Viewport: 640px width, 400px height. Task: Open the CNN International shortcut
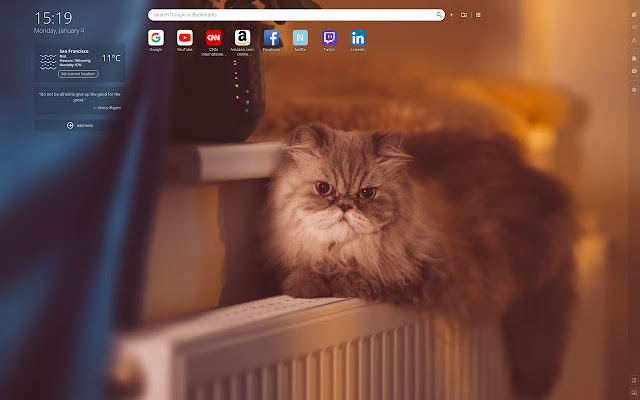[213, 38]
